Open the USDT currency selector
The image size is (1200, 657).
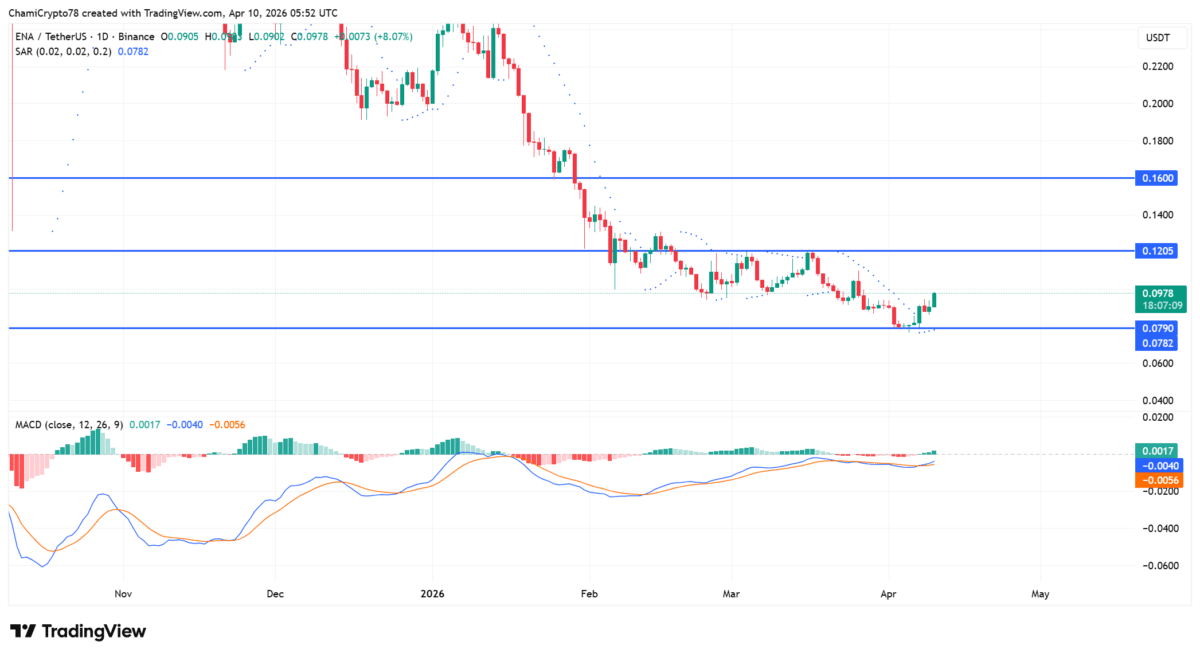pos(1157,36)
